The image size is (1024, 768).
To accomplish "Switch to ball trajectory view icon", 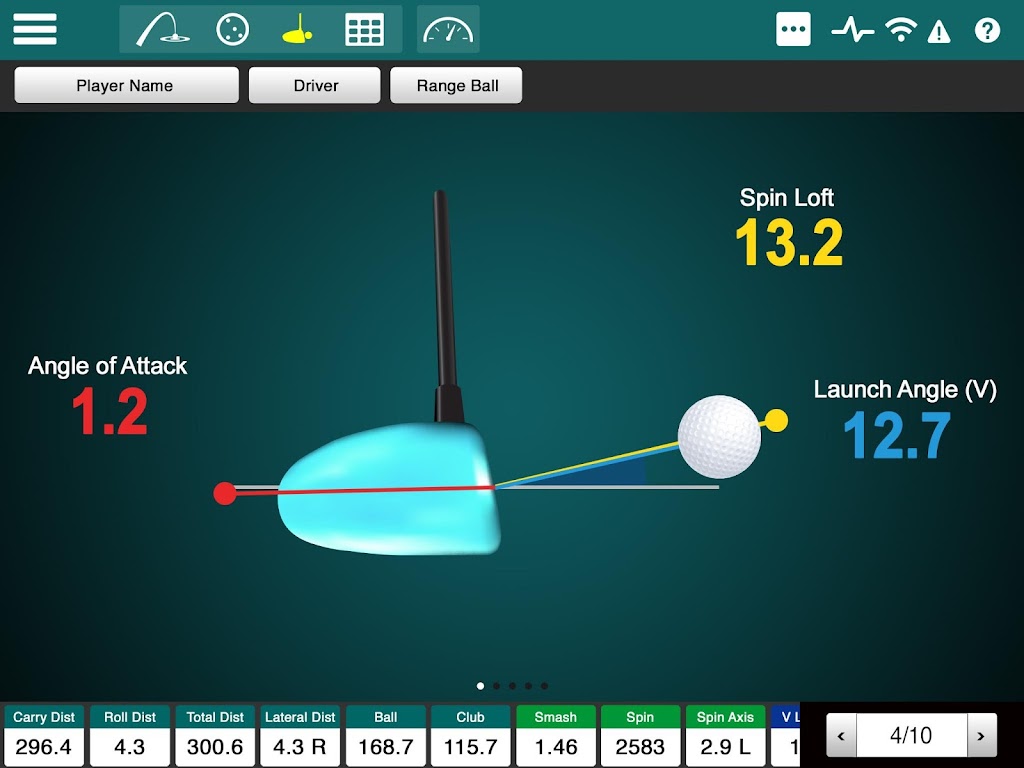I will pos(163,30).
